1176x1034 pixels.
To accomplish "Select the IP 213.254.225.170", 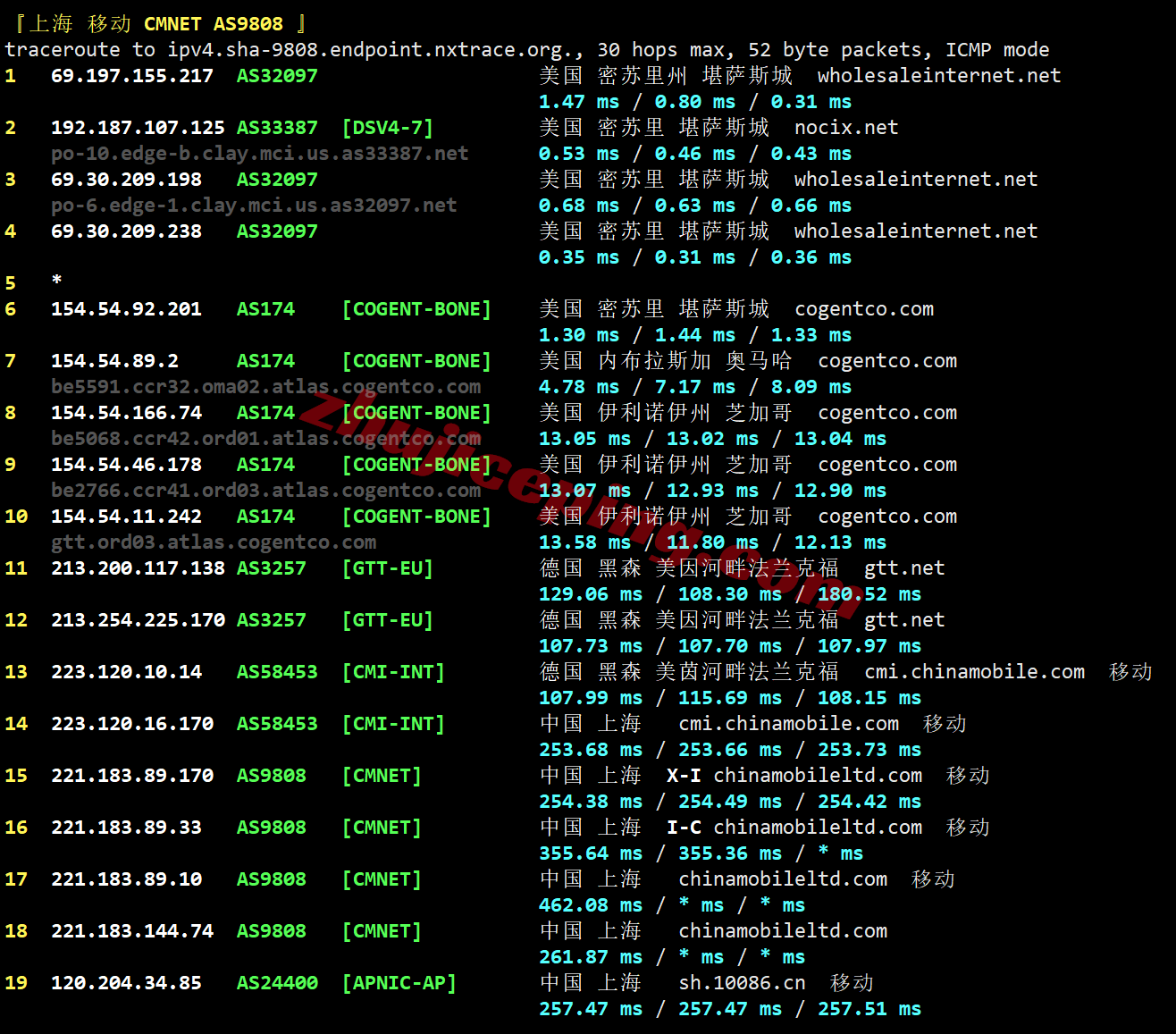I will coord(138,620).
